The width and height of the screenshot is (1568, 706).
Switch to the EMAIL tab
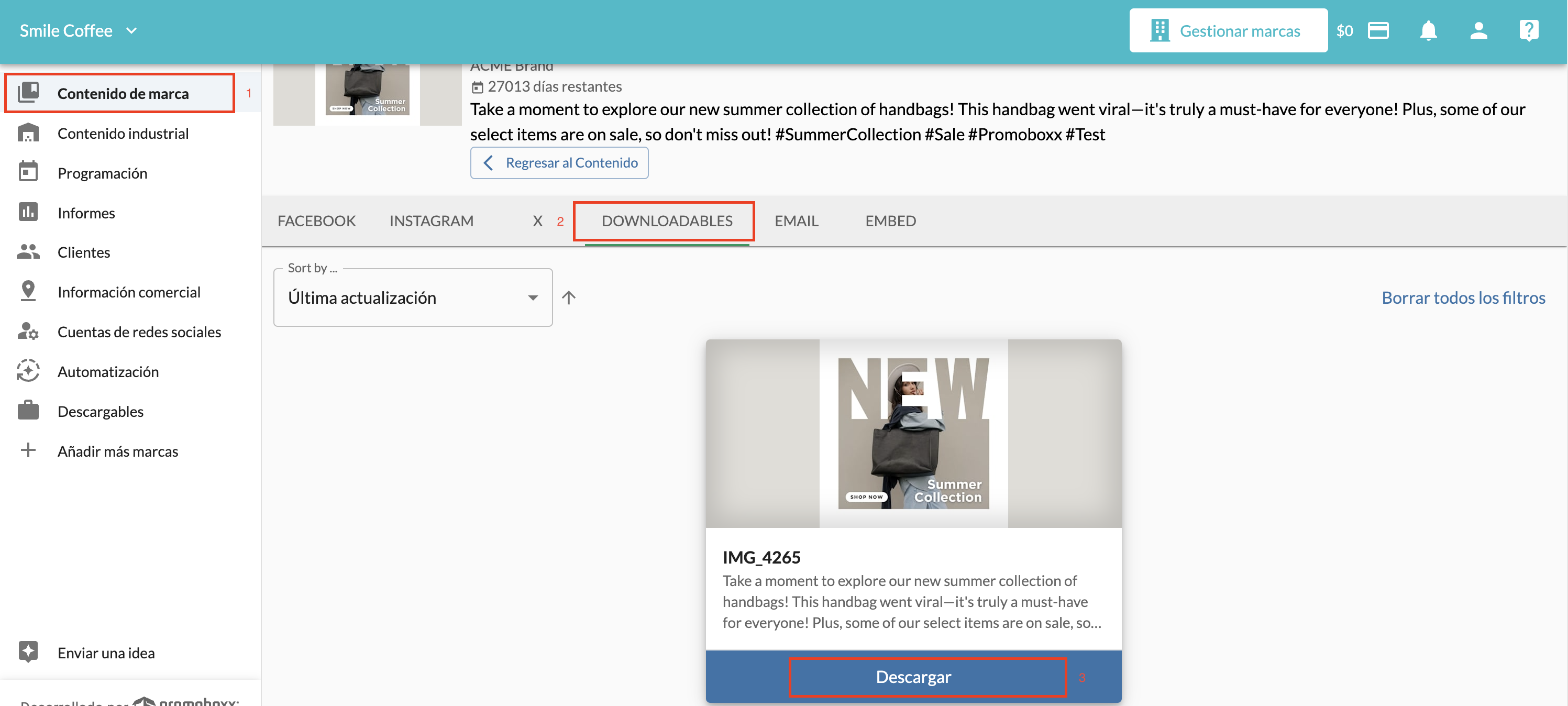796,221
